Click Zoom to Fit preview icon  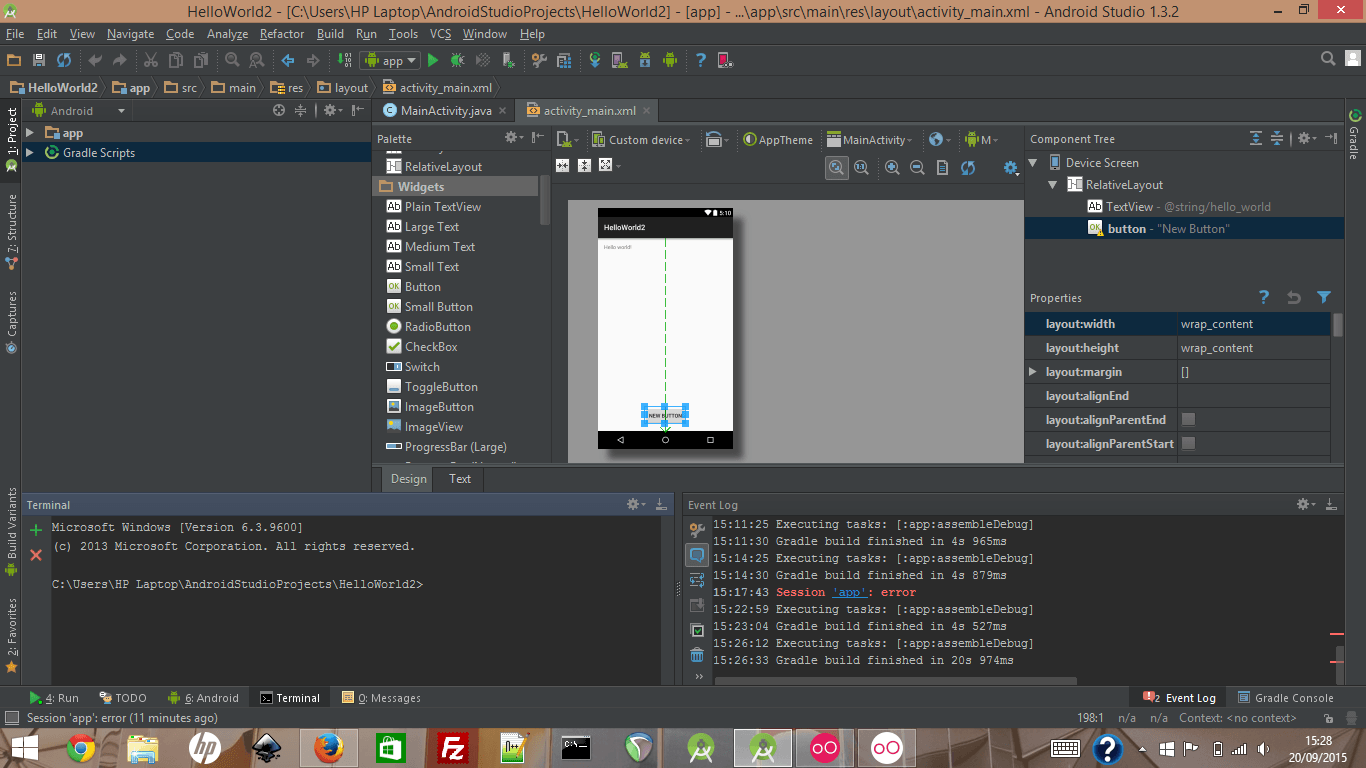pos(837,168)
